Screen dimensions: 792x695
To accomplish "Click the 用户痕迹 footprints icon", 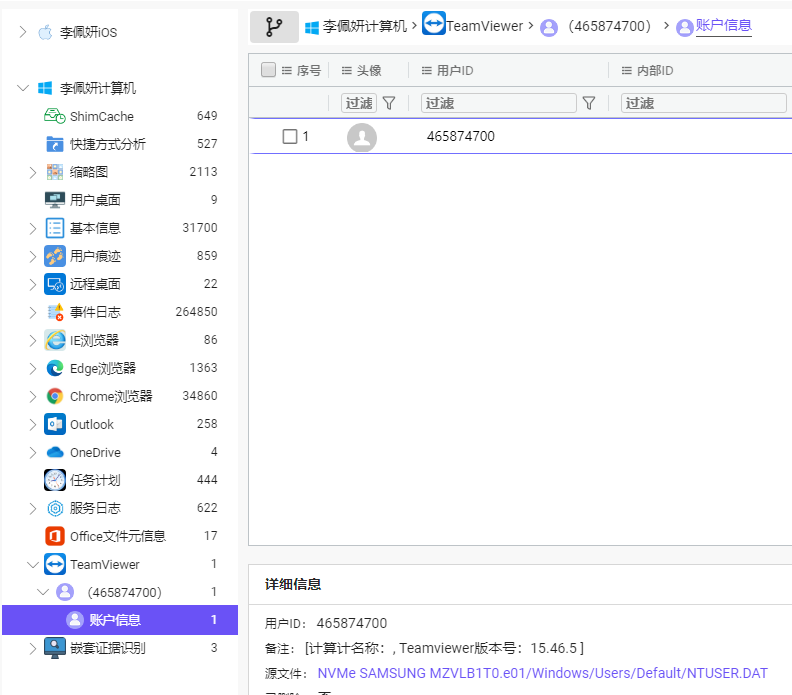I will click(x=55, y=256).
